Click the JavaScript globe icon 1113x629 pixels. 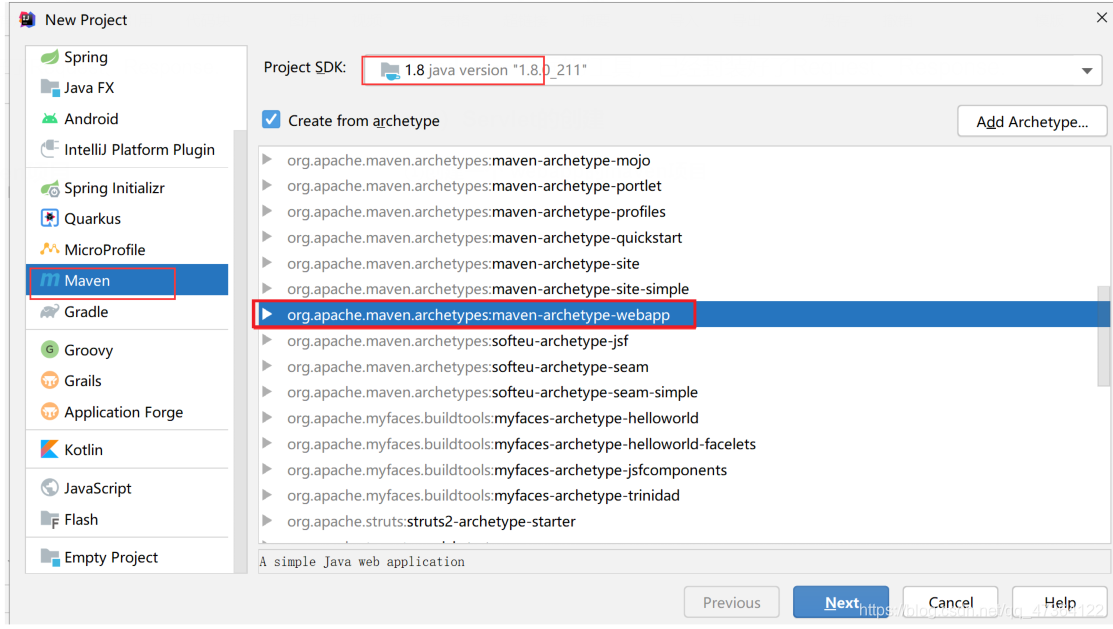[50, 488]
